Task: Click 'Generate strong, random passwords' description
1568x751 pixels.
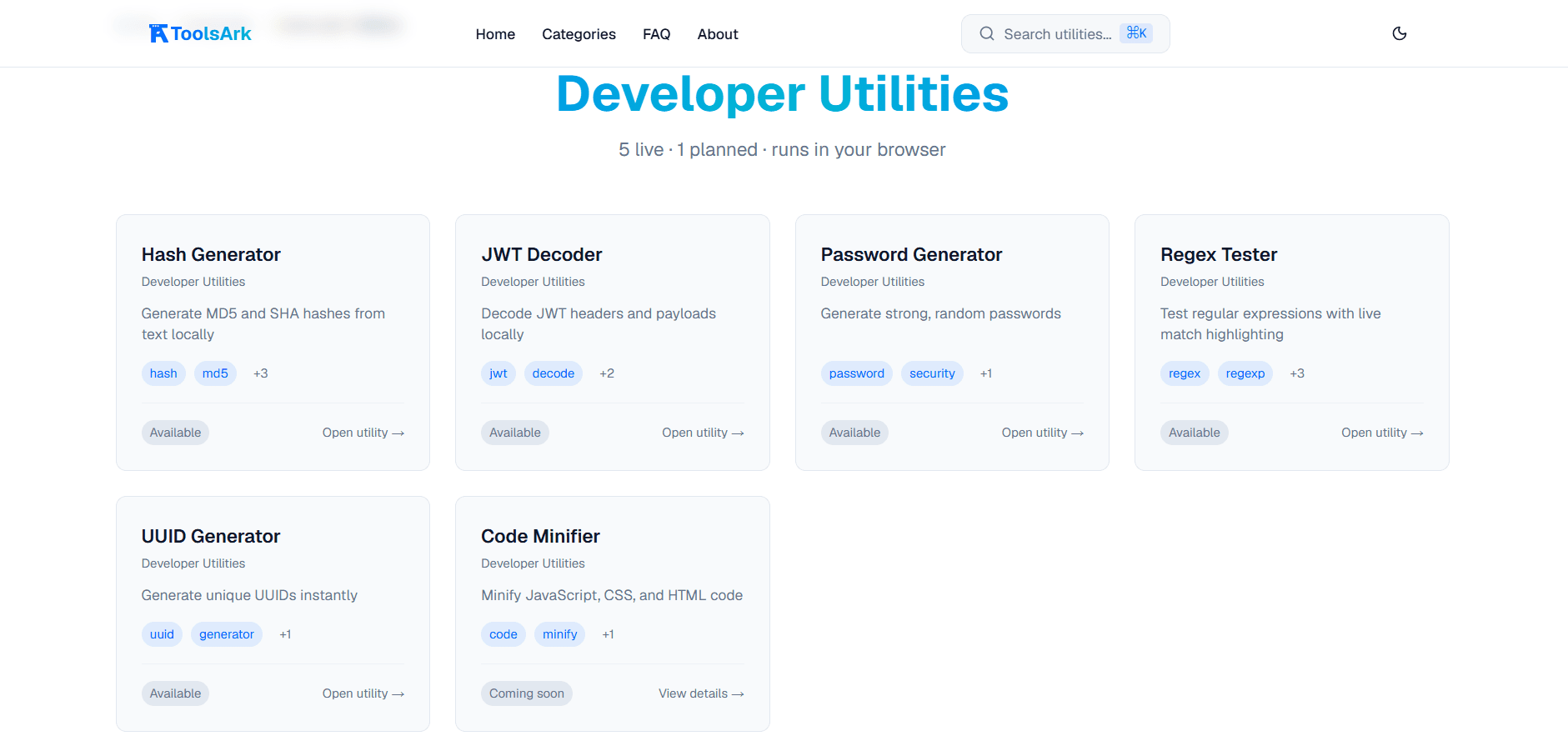Action: point(940,313)
